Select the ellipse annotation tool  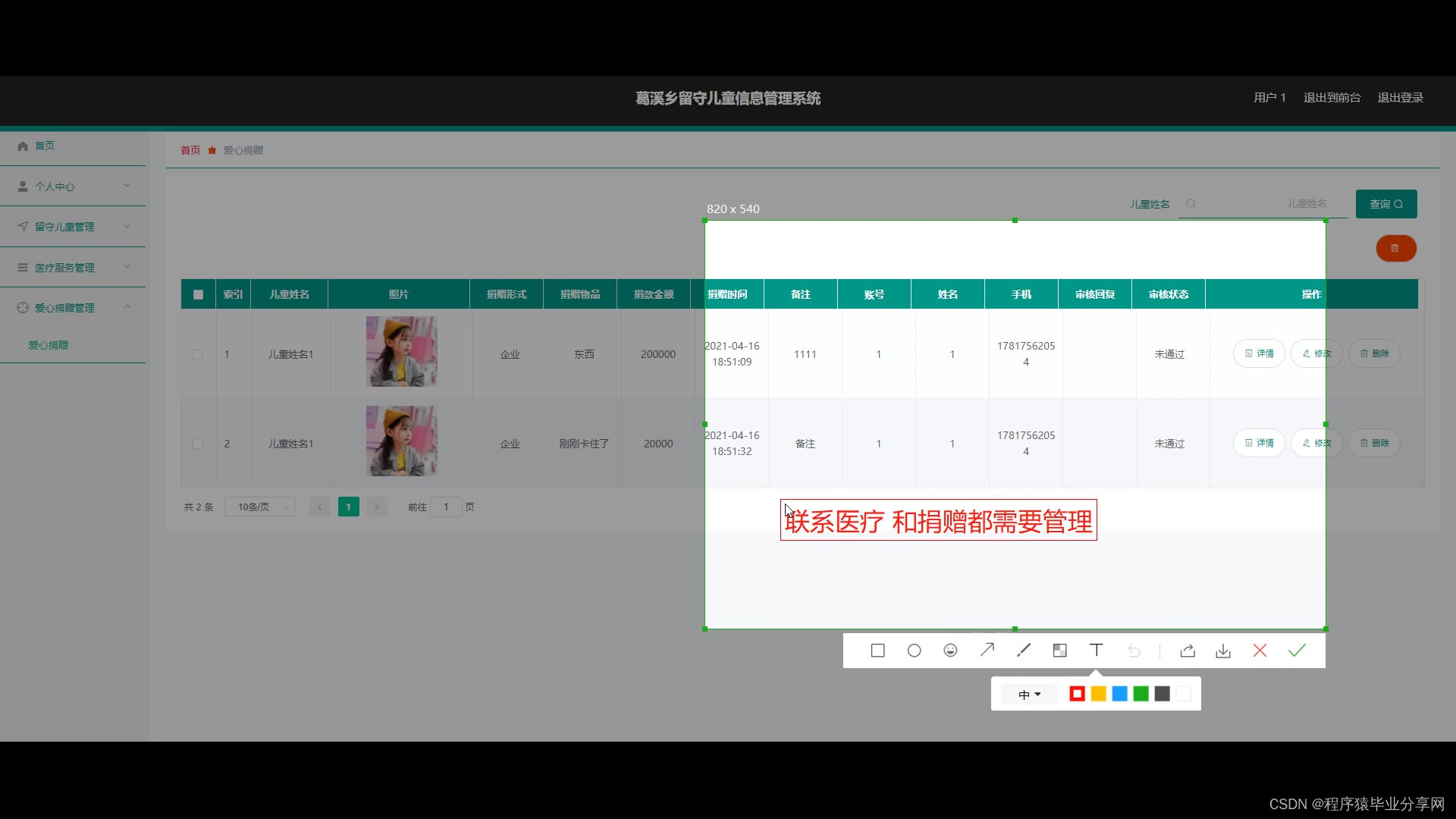914,651
